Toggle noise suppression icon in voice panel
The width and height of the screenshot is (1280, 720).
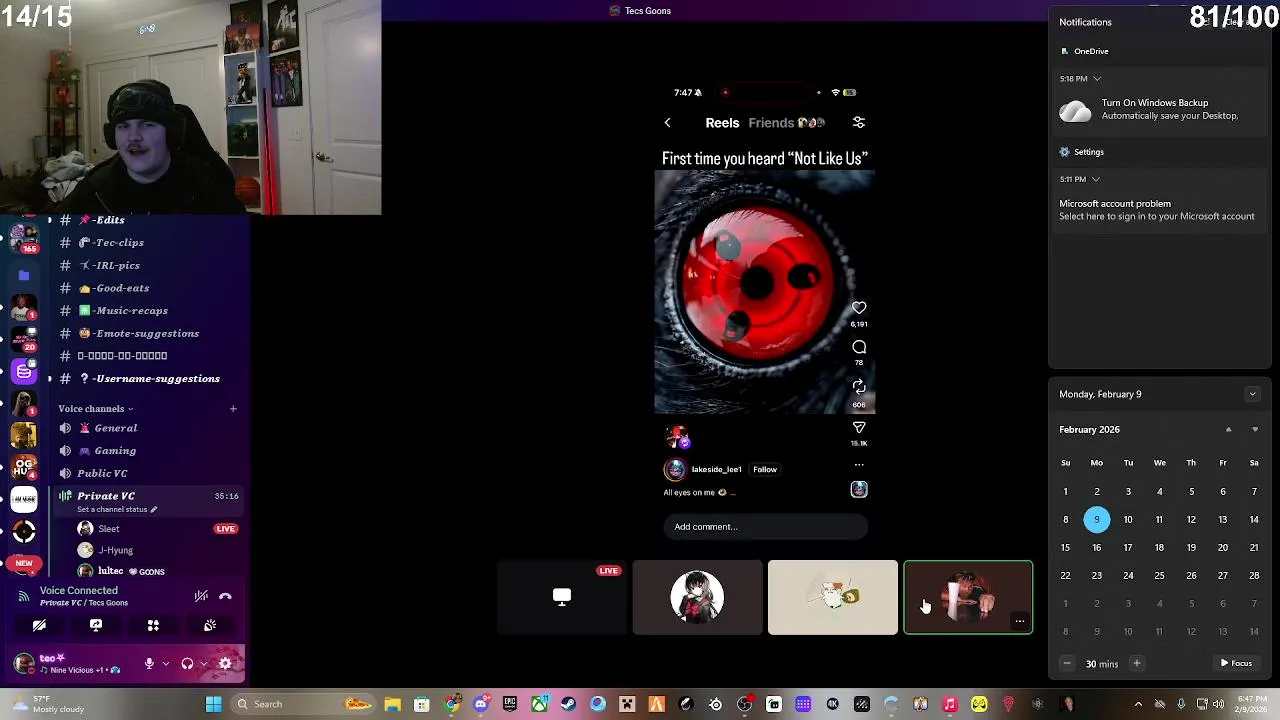pyautogui.click(x=201, y=596)
